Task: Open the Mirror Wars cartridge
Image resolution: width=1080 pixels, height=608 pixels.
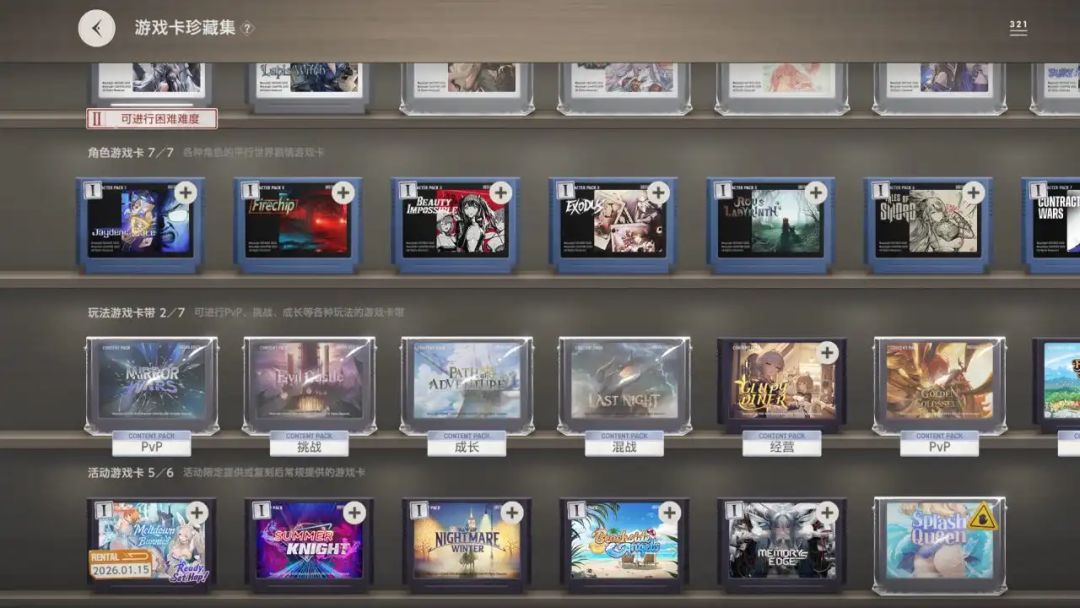Action: (152, 385)
